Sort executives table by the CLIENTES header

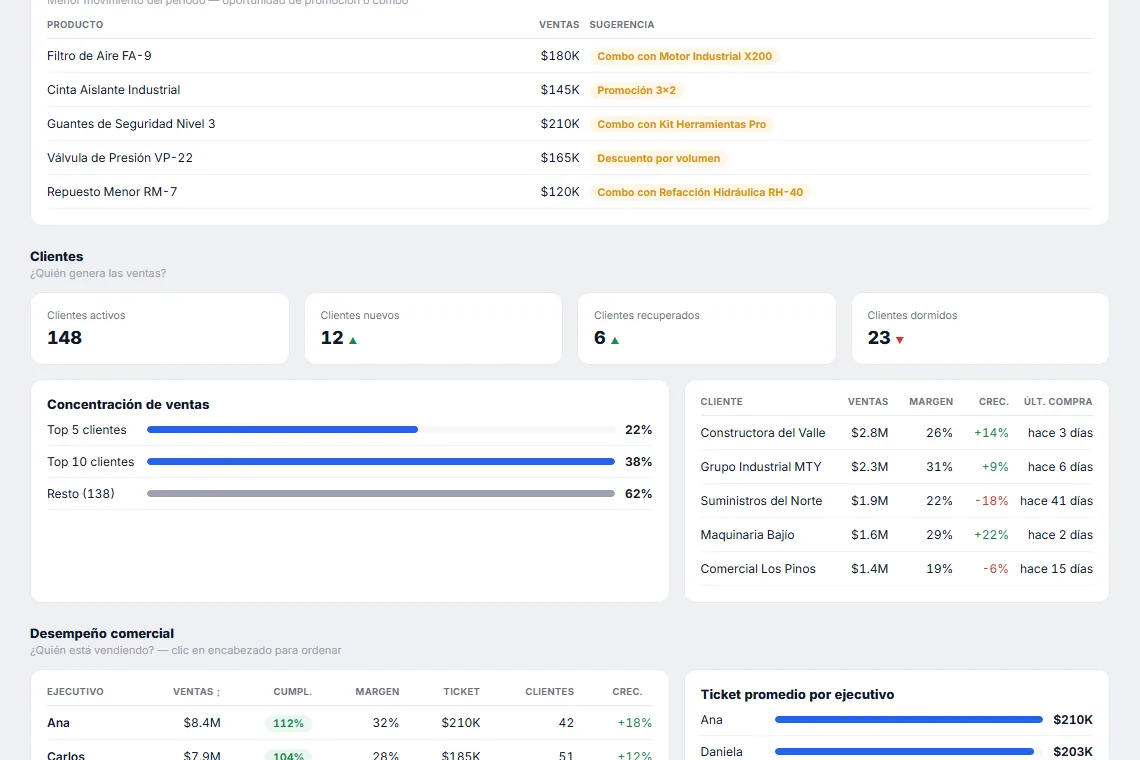click(550, 692)
